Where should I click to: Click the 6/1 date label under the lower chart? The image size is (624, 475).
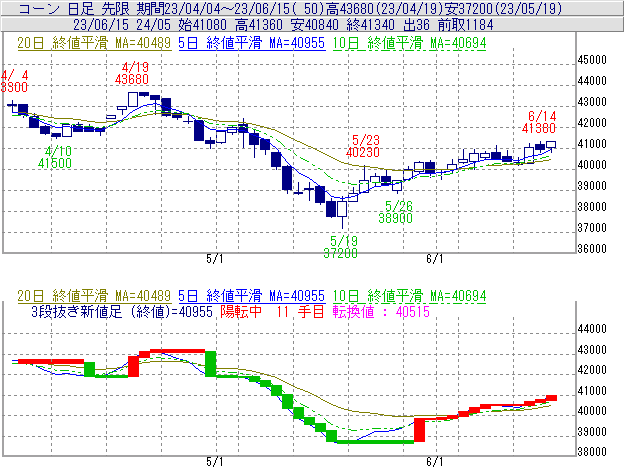click(435, 462)
